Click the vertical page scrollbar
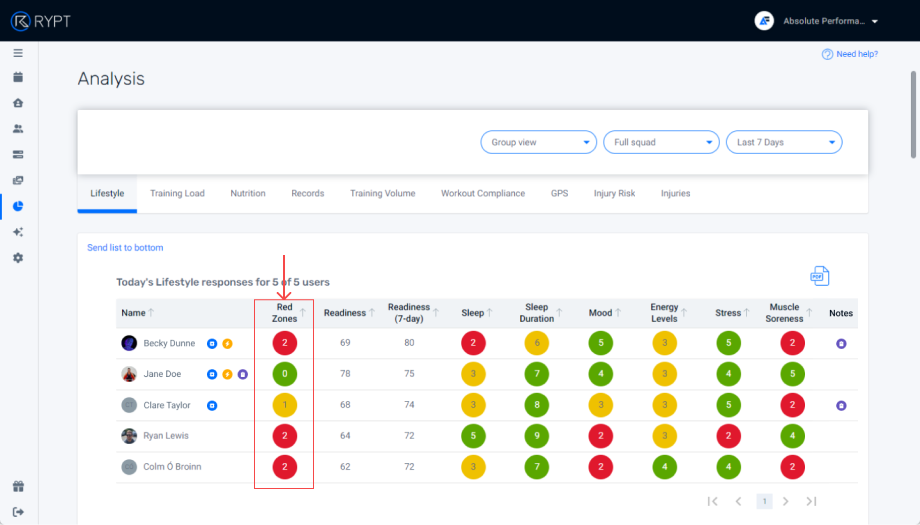920x525 pixels. click(913, 114)
